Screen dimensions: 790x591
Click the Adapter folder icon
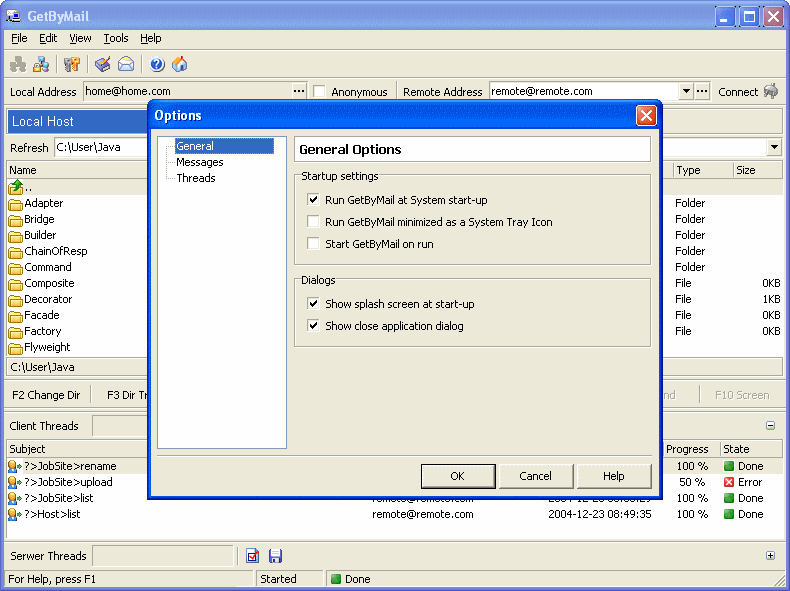point(16,204)
